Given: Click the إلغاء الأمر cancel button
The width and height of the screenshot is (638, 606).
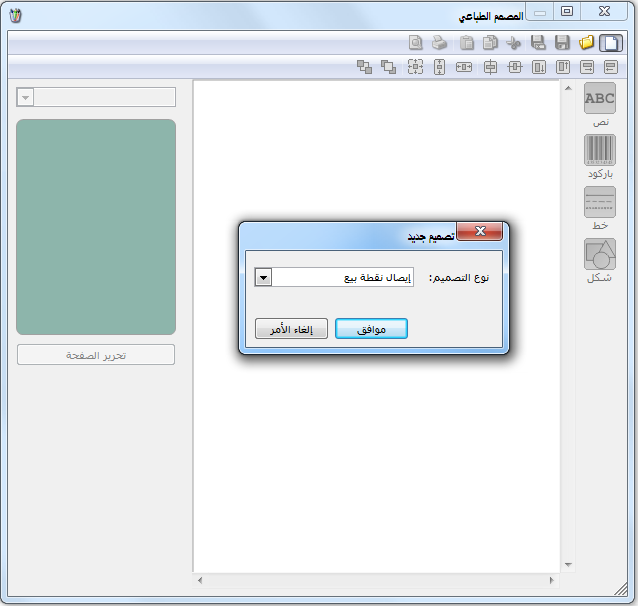Looking at the screenshot, I should [x=291, y=329].
